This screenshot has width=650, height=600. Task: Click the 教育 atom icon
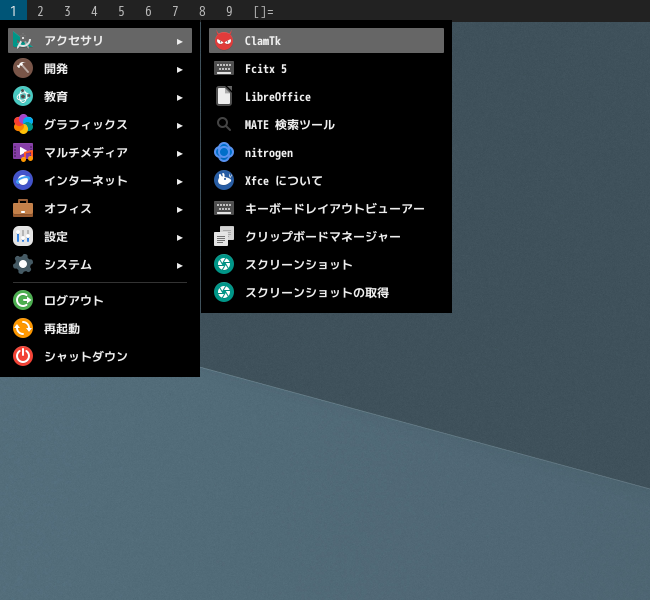coord(23,96)
